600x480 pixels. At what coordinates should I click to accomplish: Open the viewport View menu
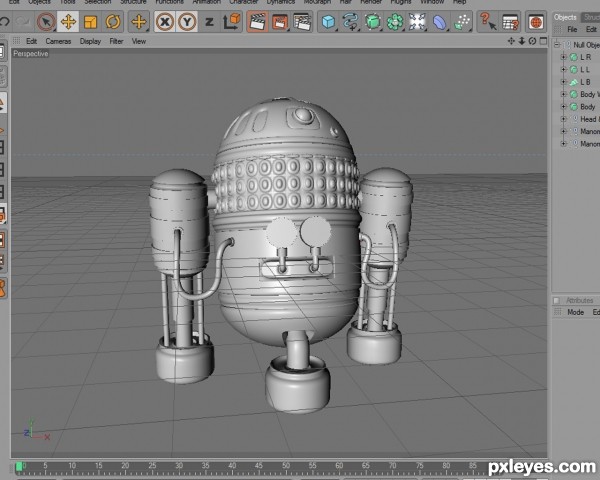(x=139, y=41)
